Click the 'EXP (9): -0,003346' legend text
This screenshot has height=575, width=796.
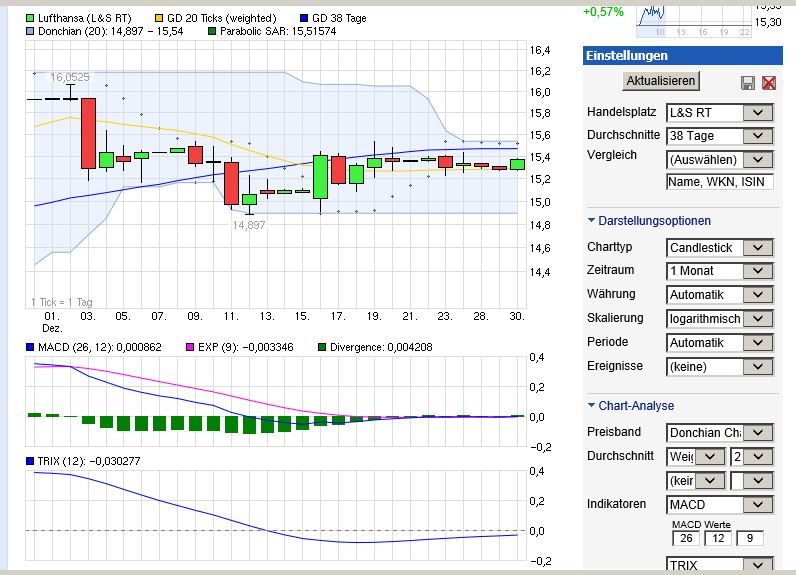pos(245,347)
